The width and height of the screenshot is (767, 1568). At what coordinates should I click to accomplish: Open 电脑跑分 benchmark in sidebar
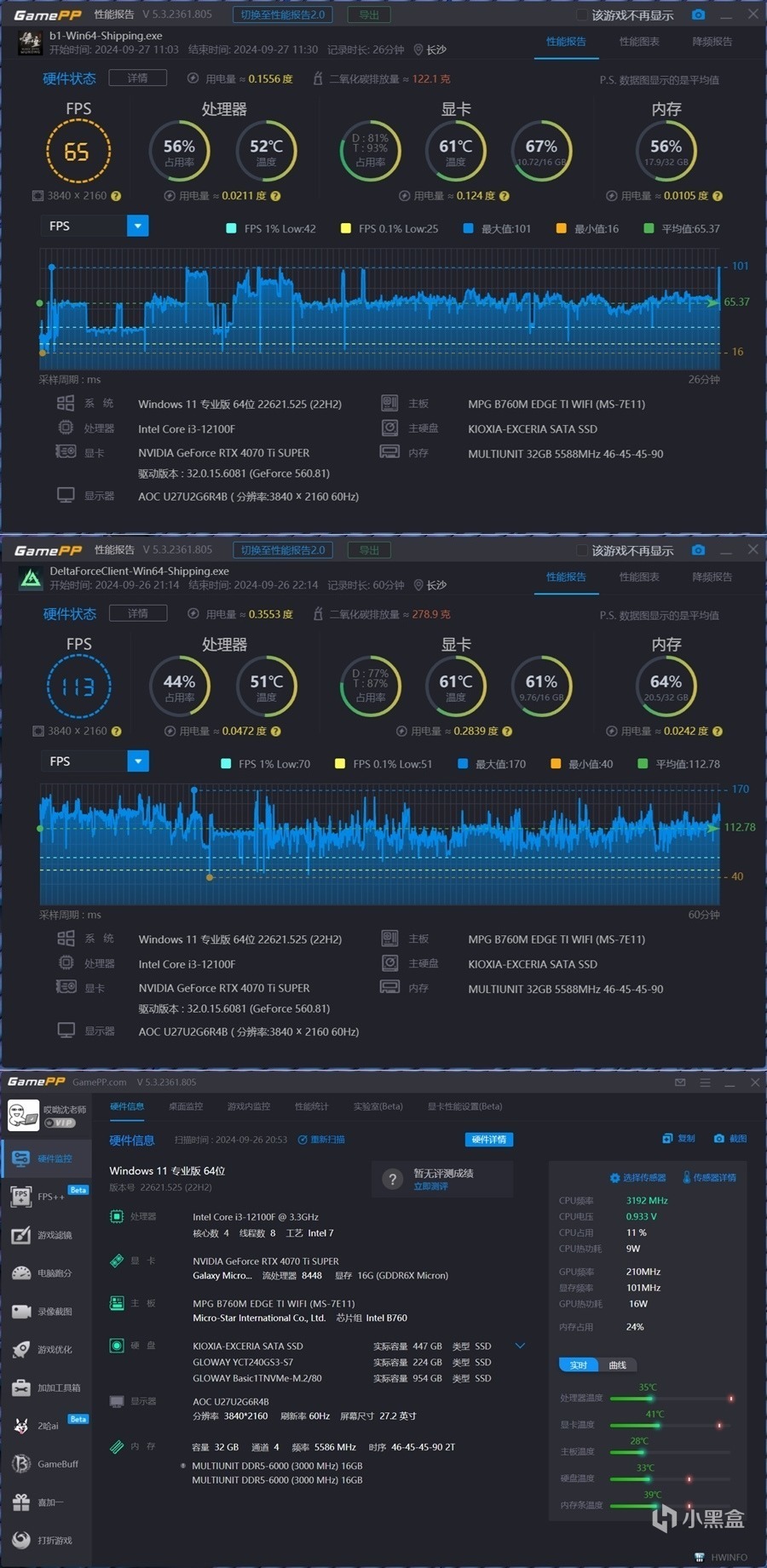point(46,1273)
